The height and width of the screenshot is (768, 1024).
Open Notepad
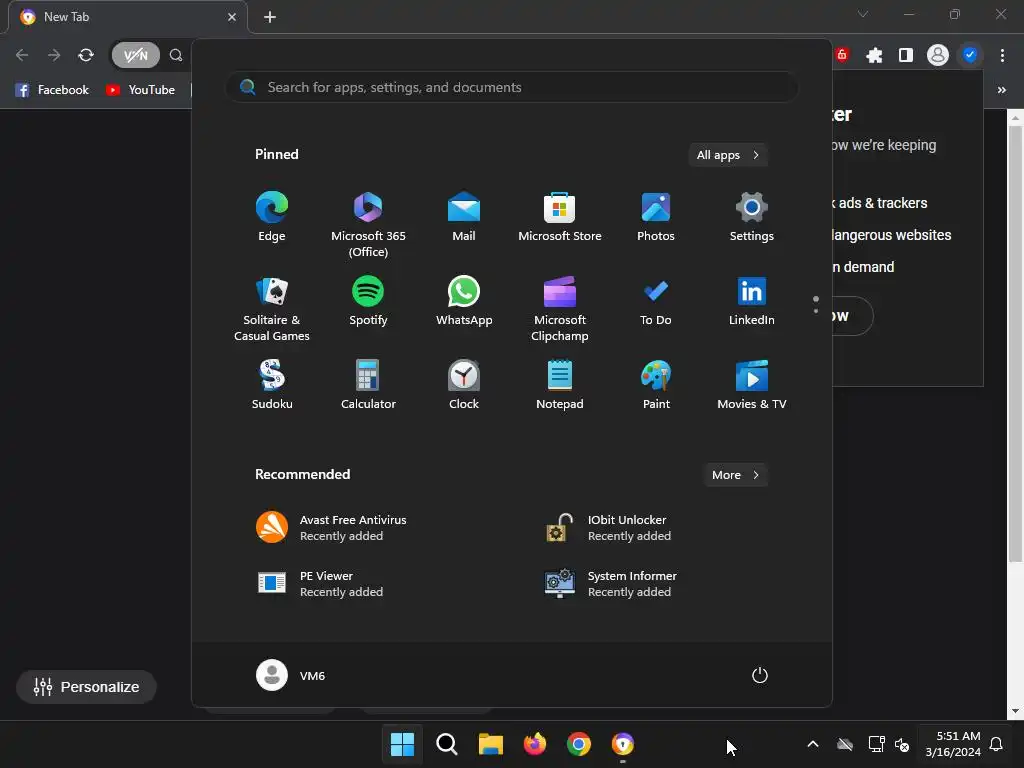tap(560, 385)
